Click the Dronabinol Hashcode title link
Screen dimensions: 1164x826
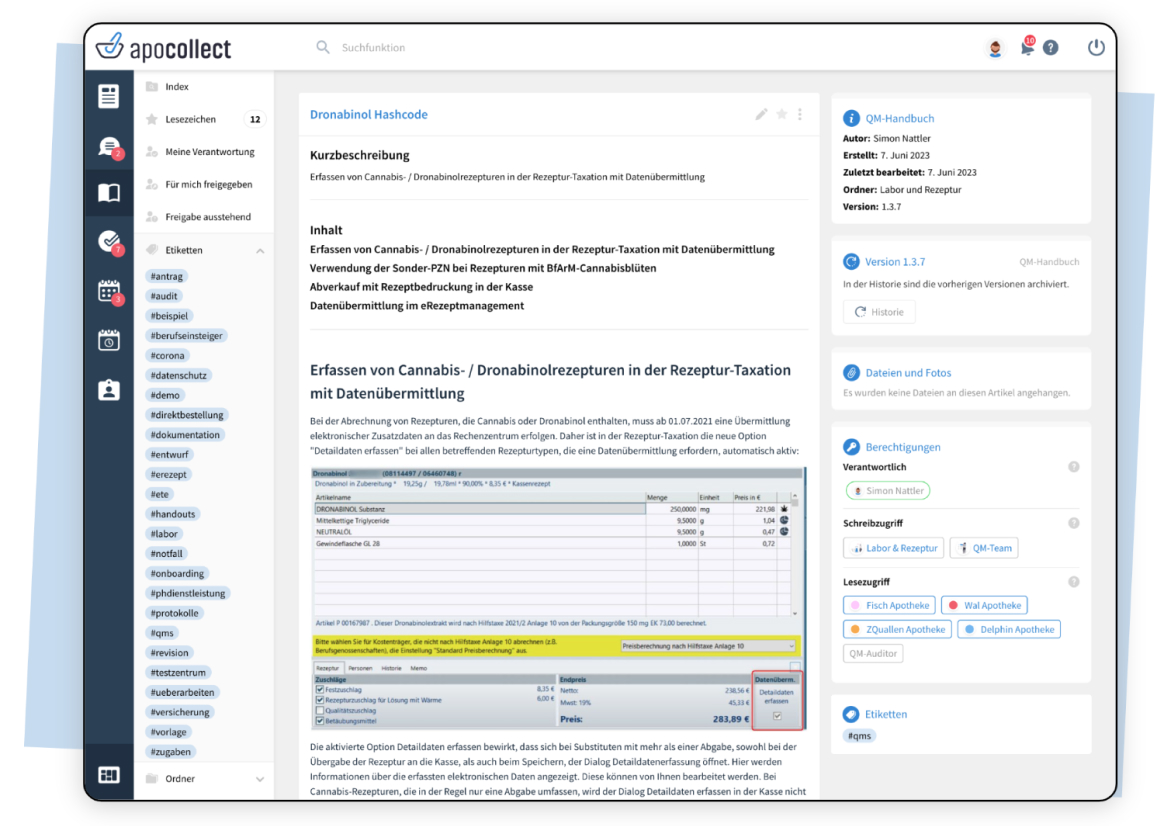point(368,115)
